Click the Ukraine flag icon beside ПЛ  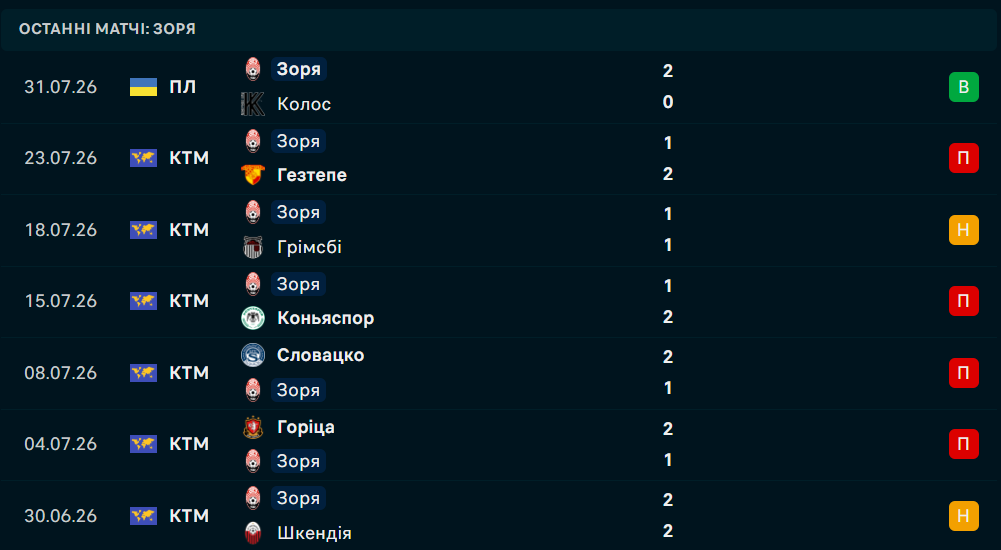144,87
